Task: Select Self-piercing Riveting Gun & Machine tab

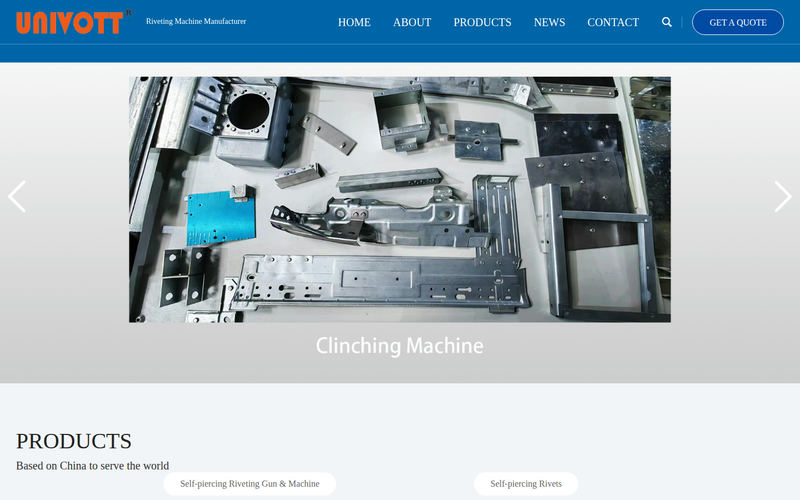Action: coord(249,484)
